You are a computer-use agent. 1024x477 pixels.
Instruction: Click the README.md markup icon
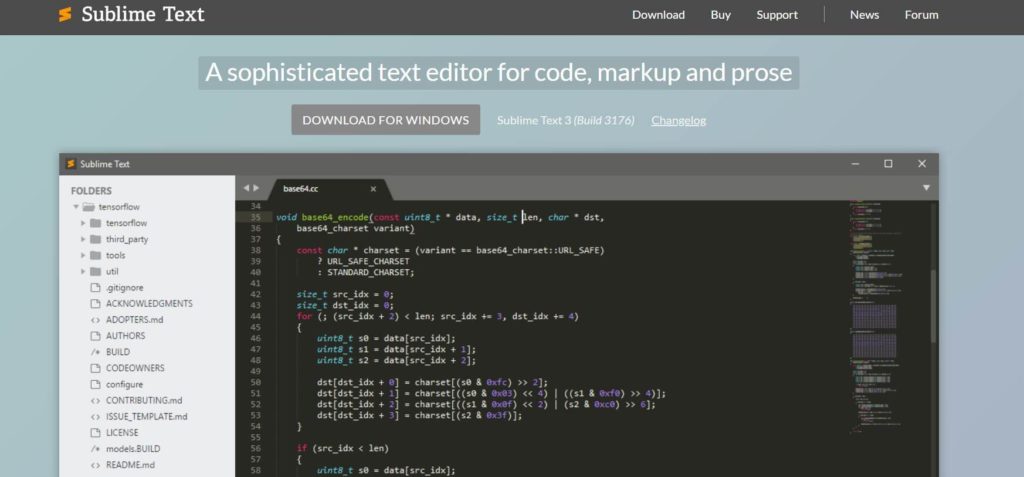[95, 465]
